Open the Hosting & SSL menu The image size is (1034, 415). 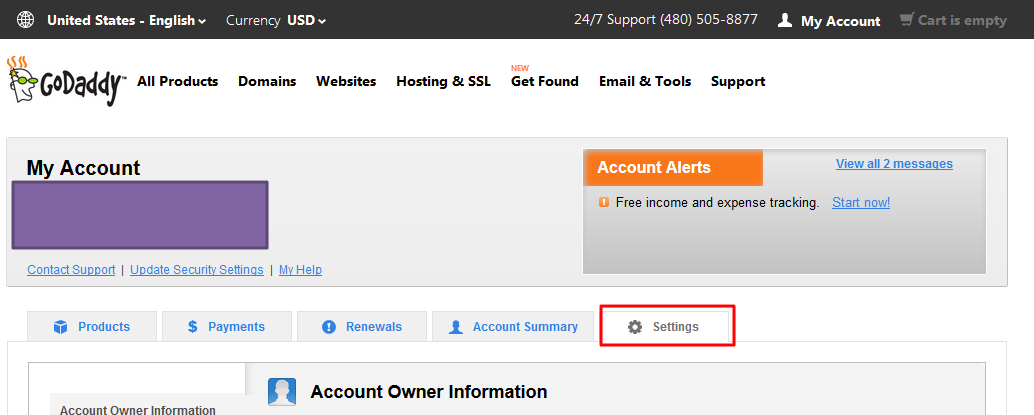[444, 81]
